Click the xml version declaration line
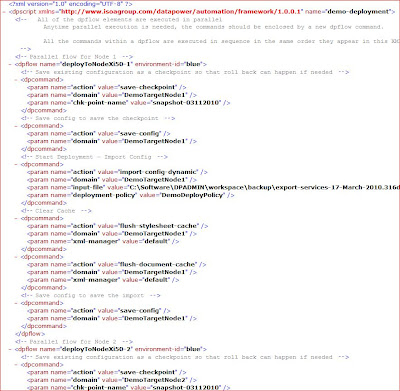Image resolution: width=400 pixels, height=391 pixels. [x=71, y=4]
